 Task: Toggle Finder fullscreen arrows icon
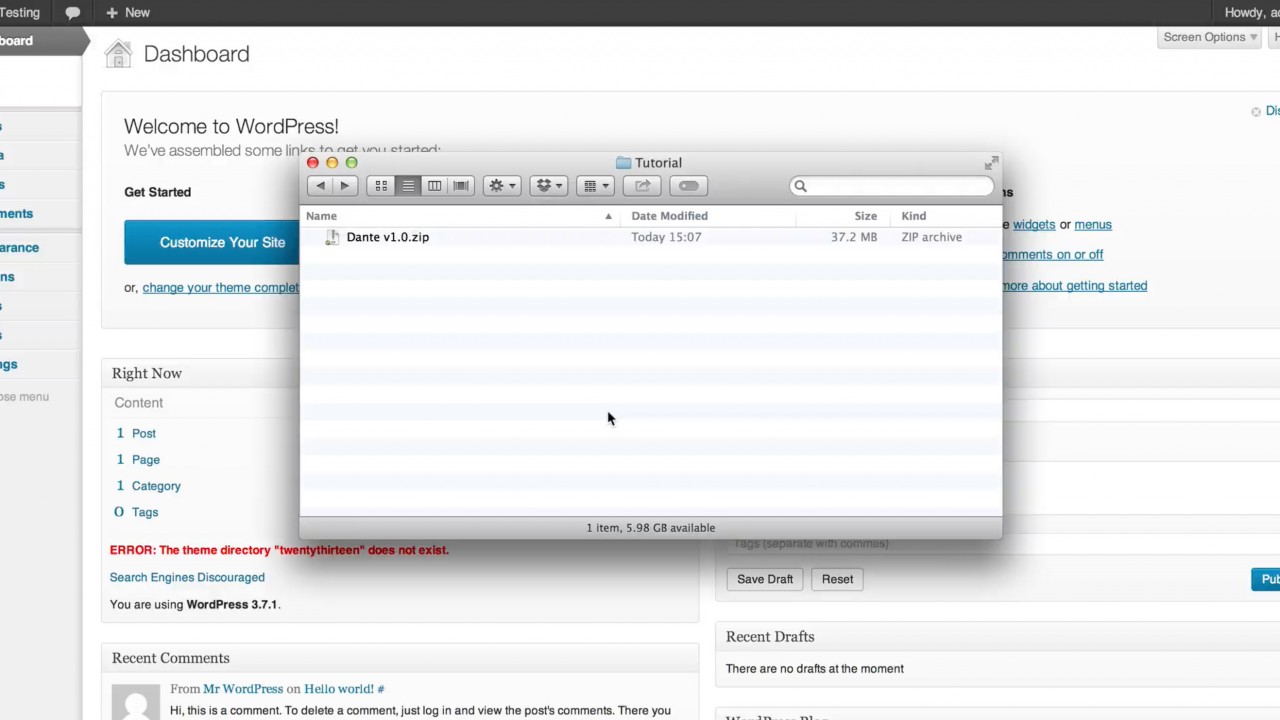click(x=991, y=163)
